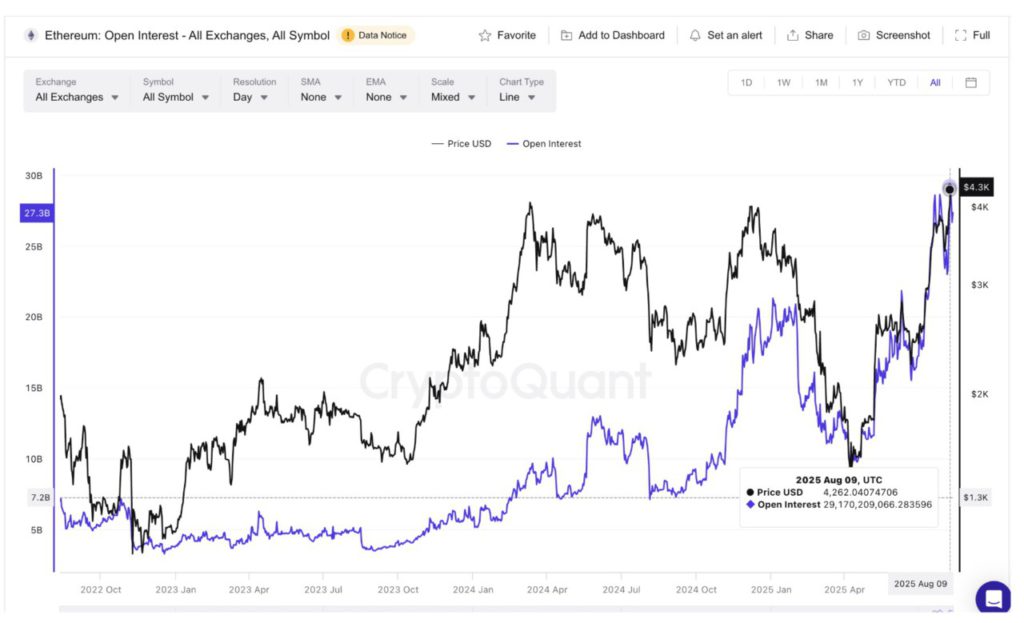1024x623 pixels.
Task: Click the Share upload icon
Action: pos(793,35)
